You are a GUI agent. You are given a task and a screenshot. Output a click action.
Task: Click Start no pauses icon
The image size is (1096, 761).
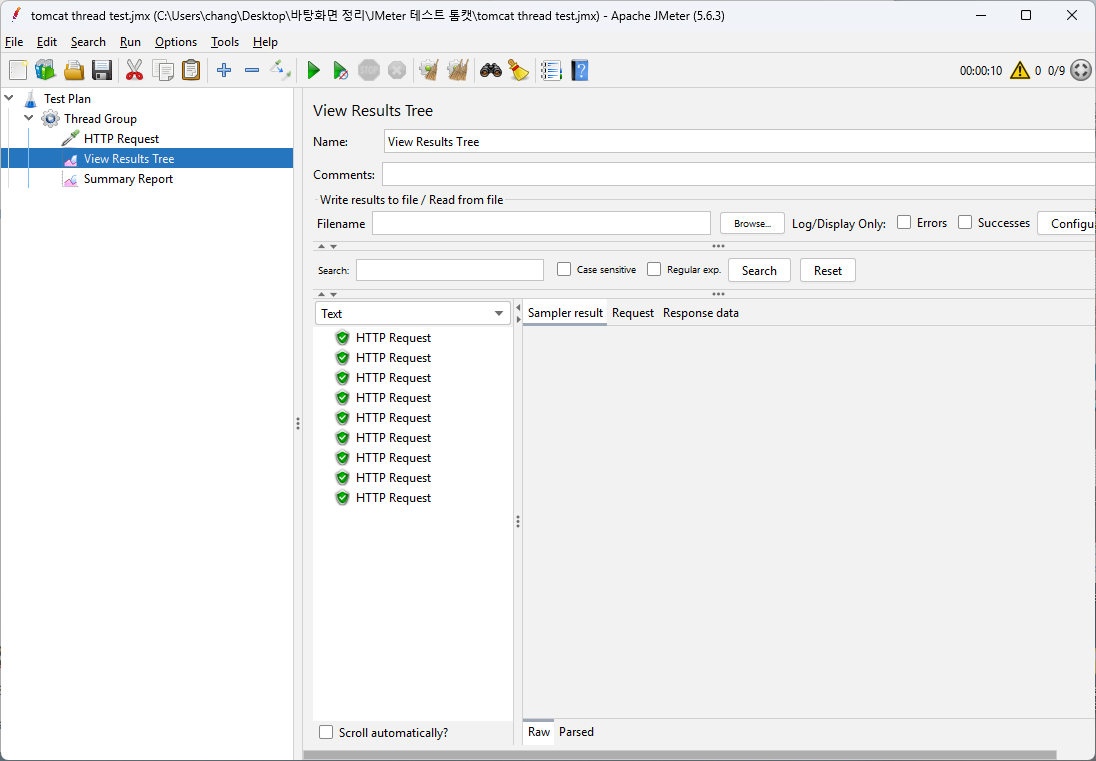coord(340,70)
